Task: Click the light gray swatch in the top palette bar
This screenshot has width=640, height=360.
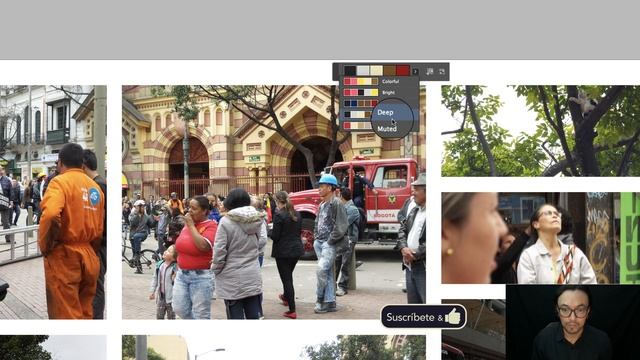Action: (363, 71)
